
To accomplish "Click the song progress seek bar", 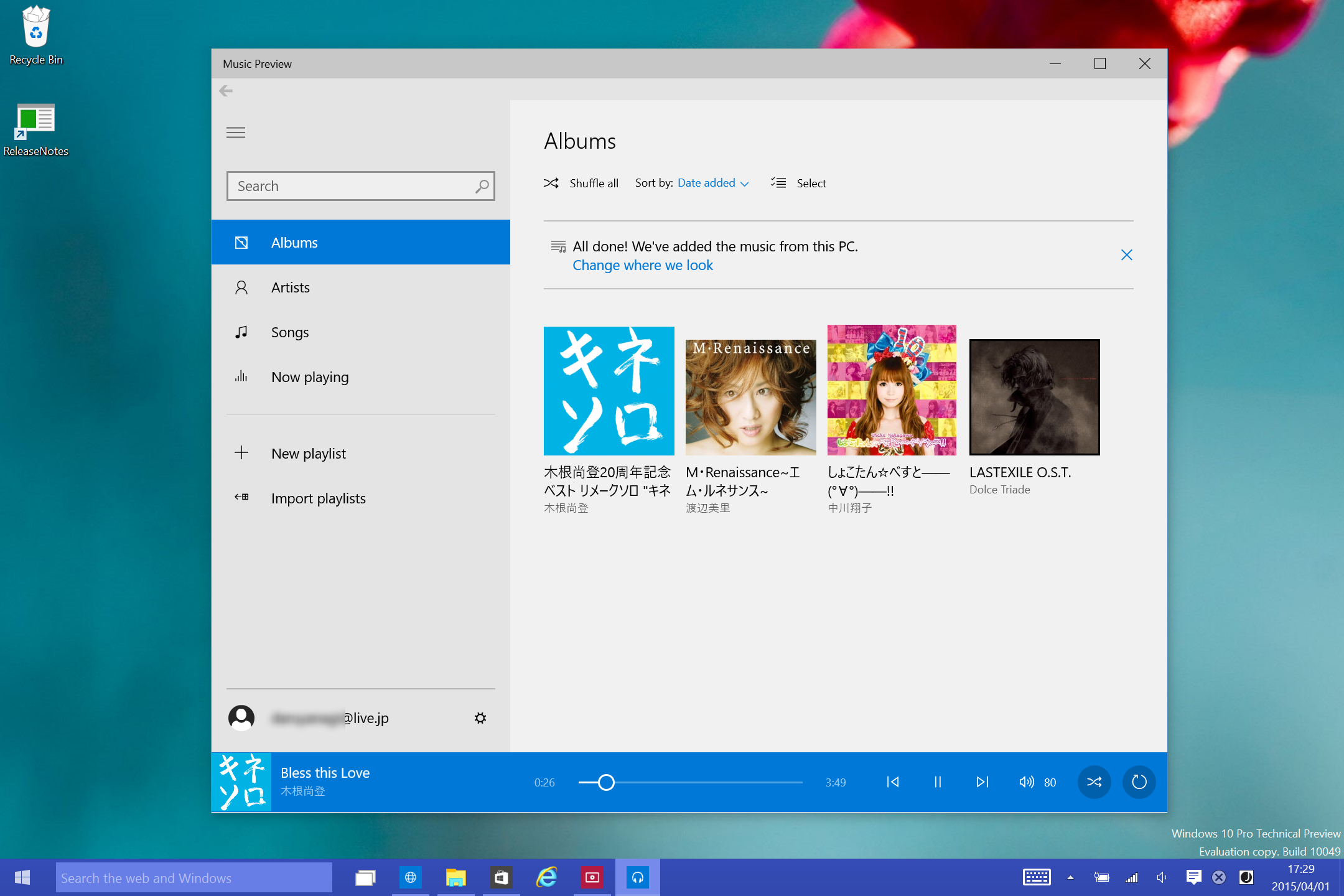I will click(691, 782).
